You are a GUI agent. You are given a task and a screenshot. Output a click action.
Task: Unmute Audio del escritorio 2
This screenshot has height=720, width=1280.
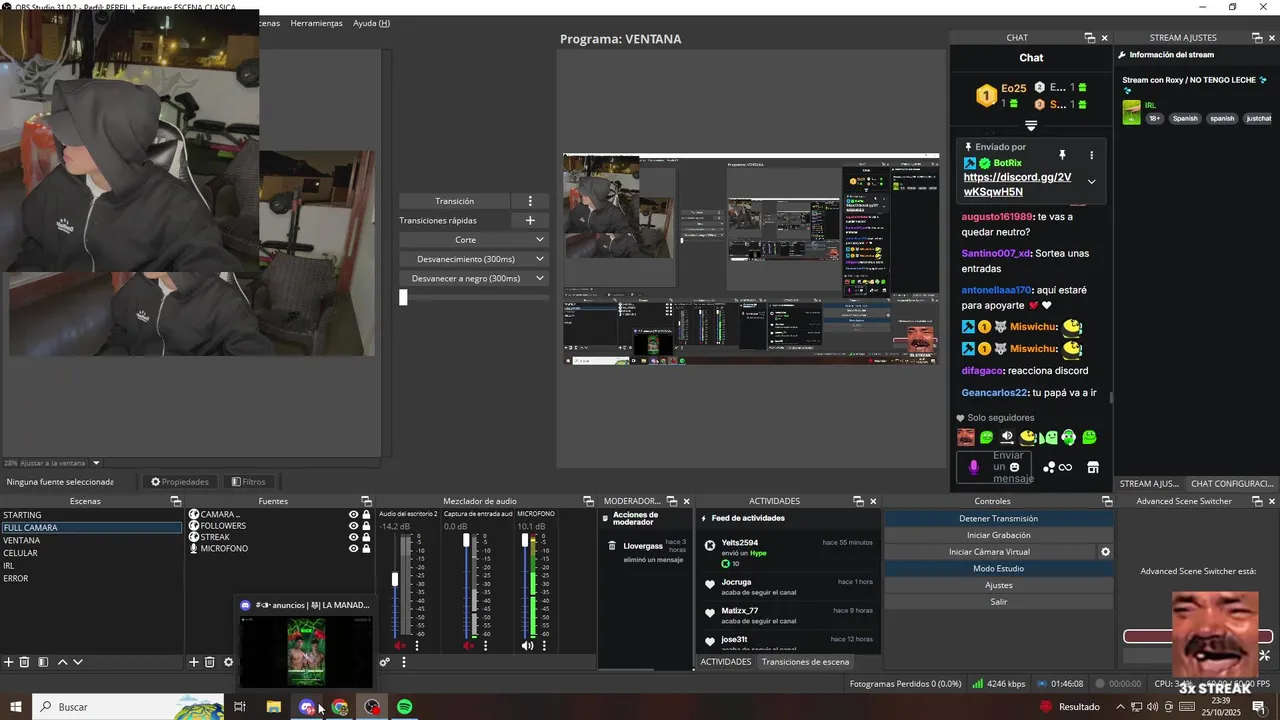click(x=401, y=646)
